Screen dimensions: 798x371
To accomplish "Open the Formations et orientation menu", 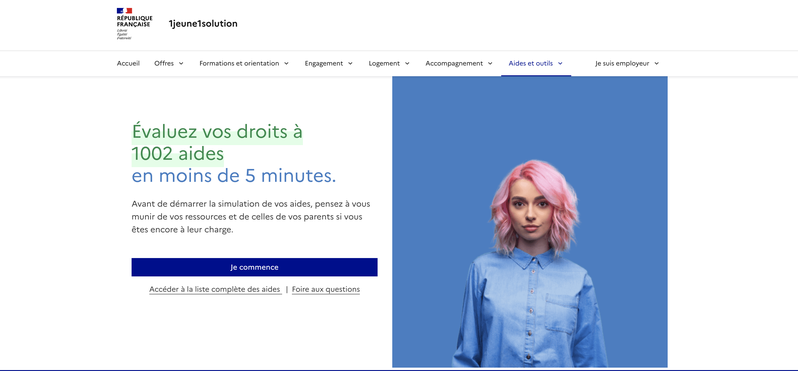I will point(244,64).
